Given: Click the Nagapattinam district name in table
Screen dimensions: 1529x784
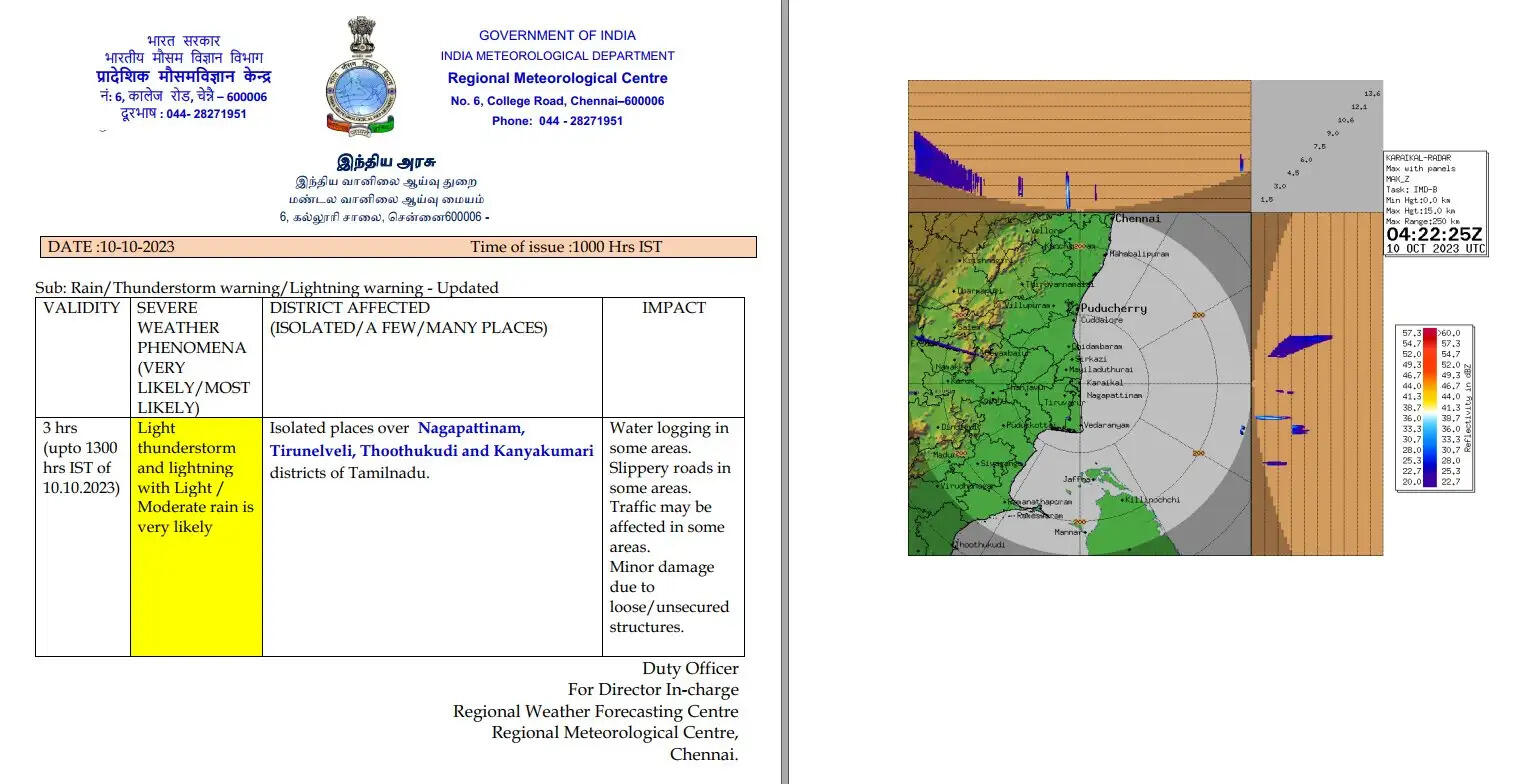Looking at the screenshot, I should click(470, 428).
